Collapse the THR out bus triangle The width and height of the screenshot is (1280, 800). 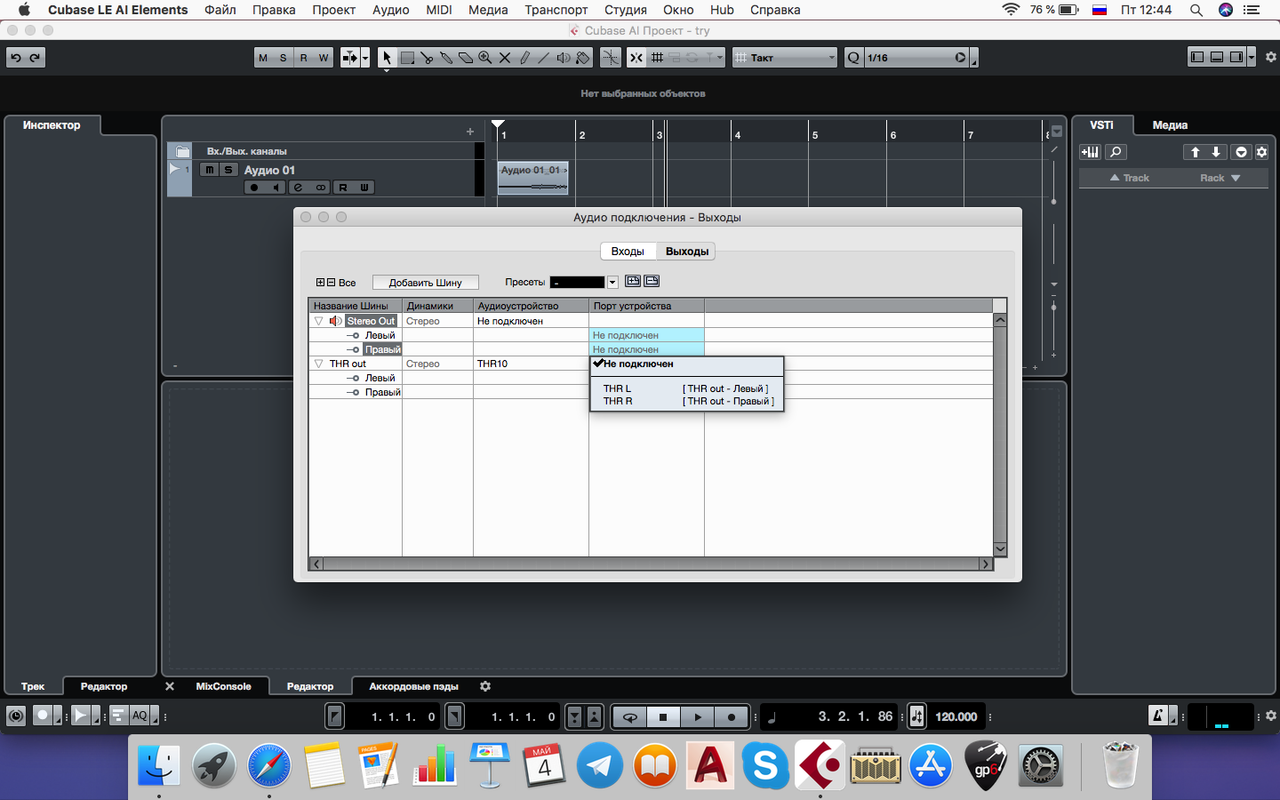pos(318,364)
